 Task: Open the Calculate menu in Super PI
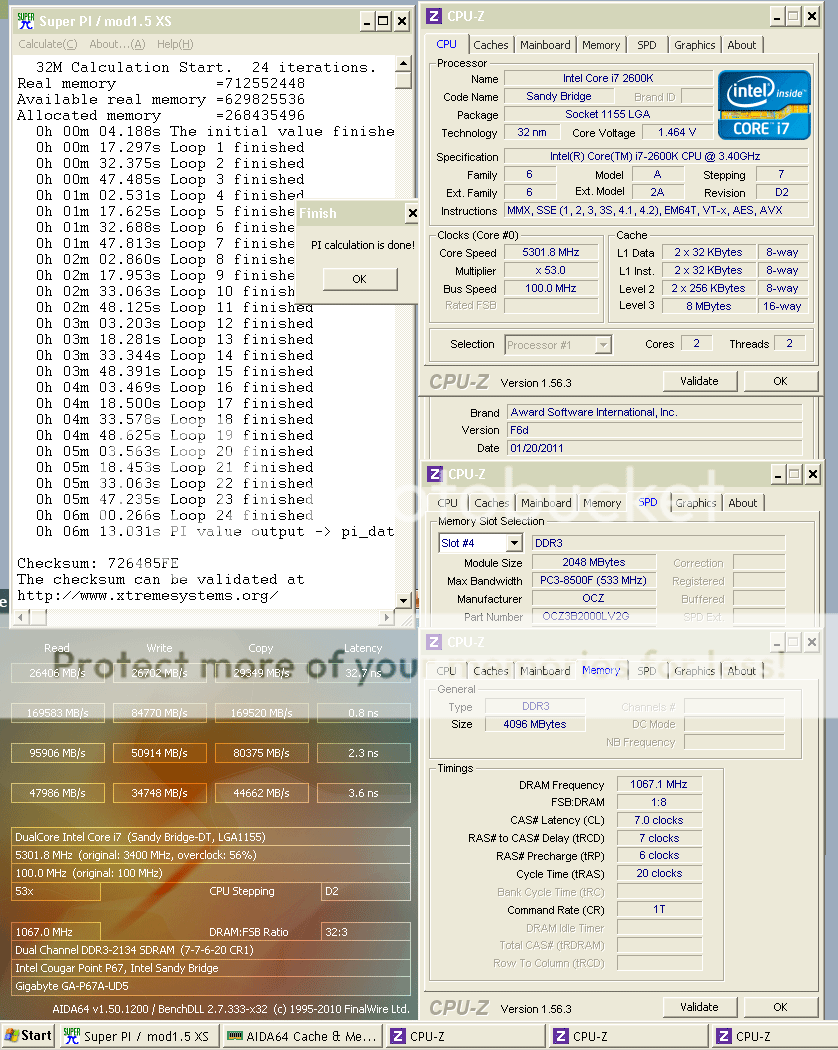(48, 44)
